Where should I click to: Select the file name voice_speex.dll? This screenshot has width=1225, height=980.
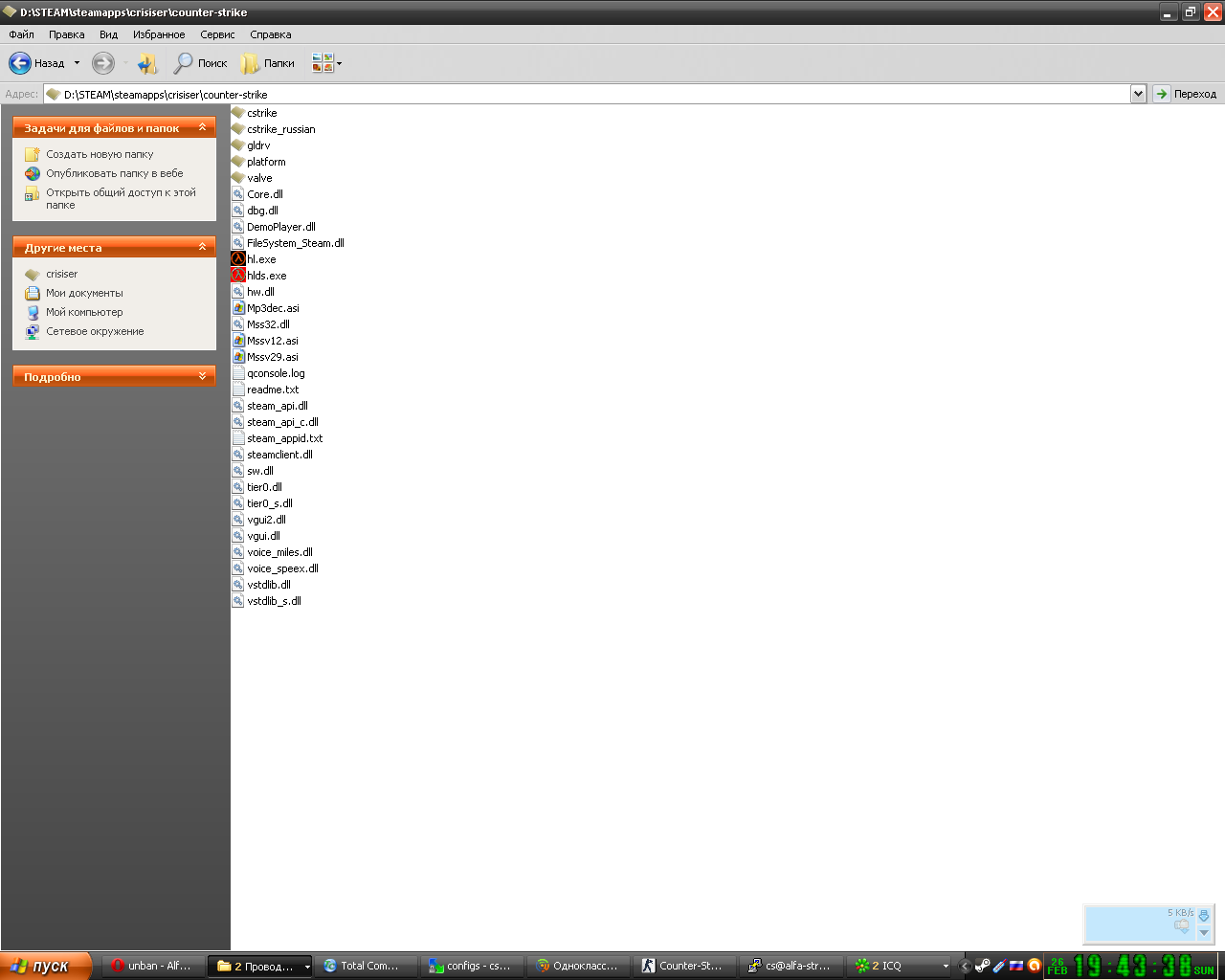pyautogui.click(x=282, y=568)
